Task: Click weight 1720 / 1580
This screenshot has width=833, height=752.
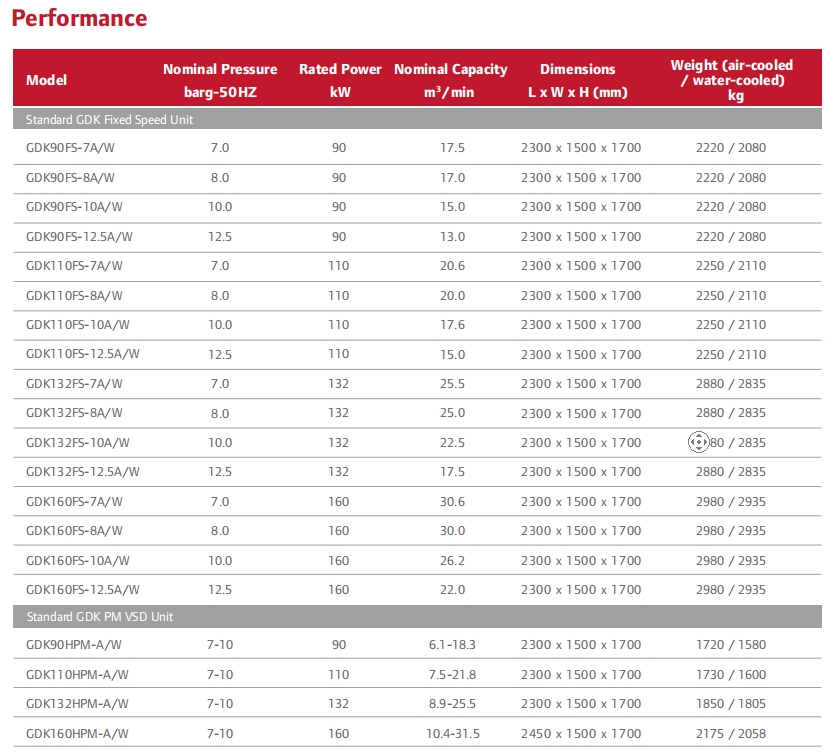Action: point(731,645)
